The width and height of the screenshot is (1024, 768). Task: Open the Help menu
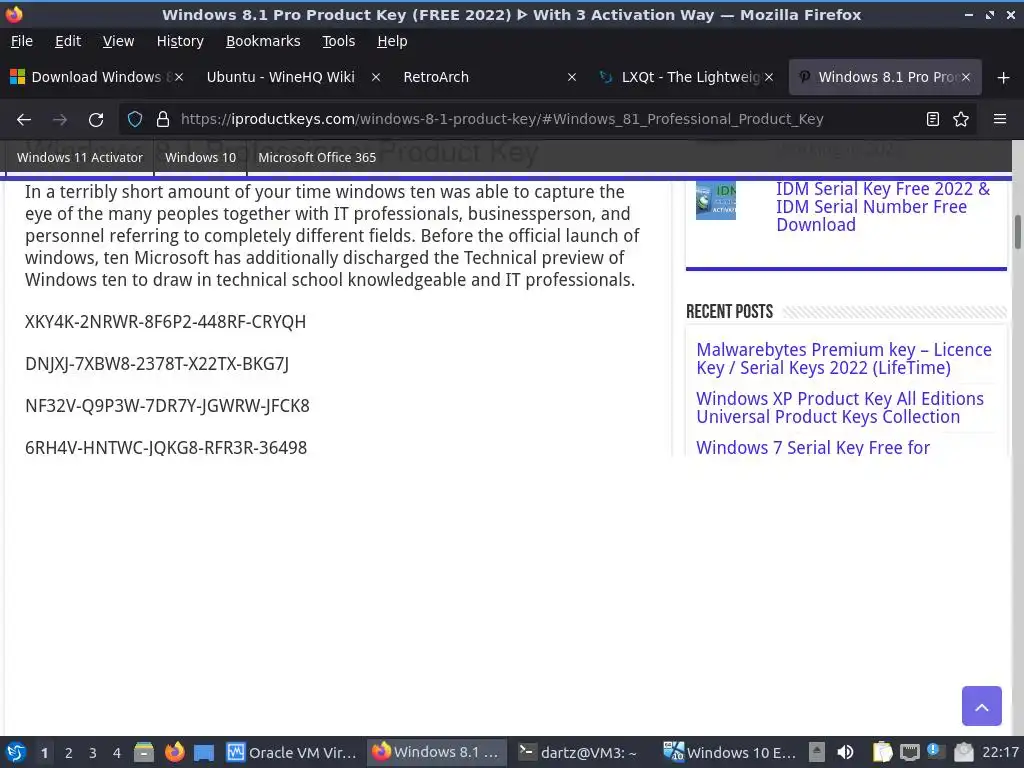point(392,41)
